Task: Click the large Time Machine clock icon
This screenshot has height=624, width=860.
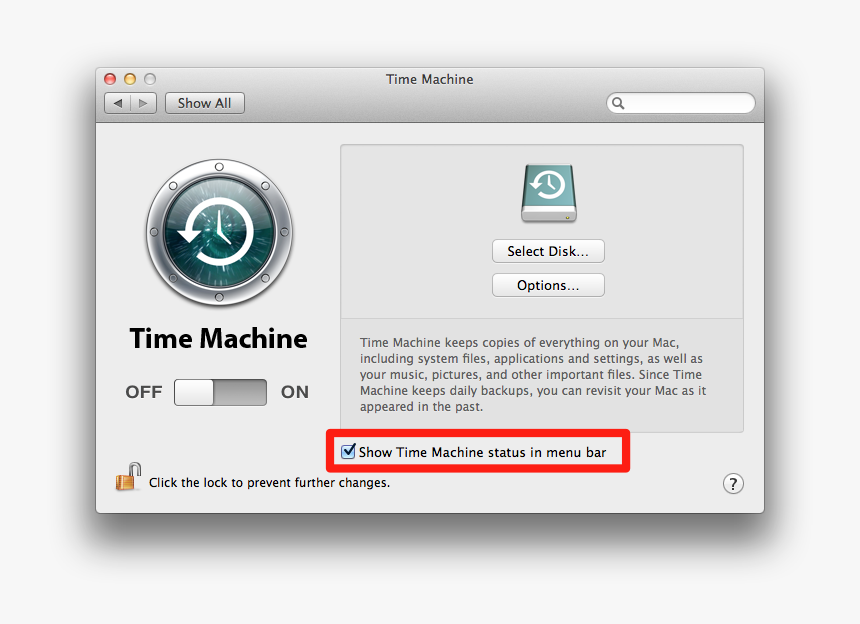Action: coord(219,232)
